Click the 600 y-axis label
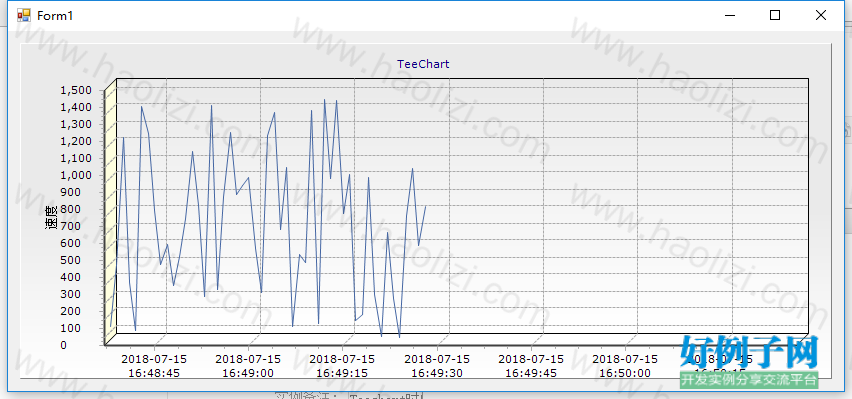Screen dimensions: 852x399 point(72,243)
